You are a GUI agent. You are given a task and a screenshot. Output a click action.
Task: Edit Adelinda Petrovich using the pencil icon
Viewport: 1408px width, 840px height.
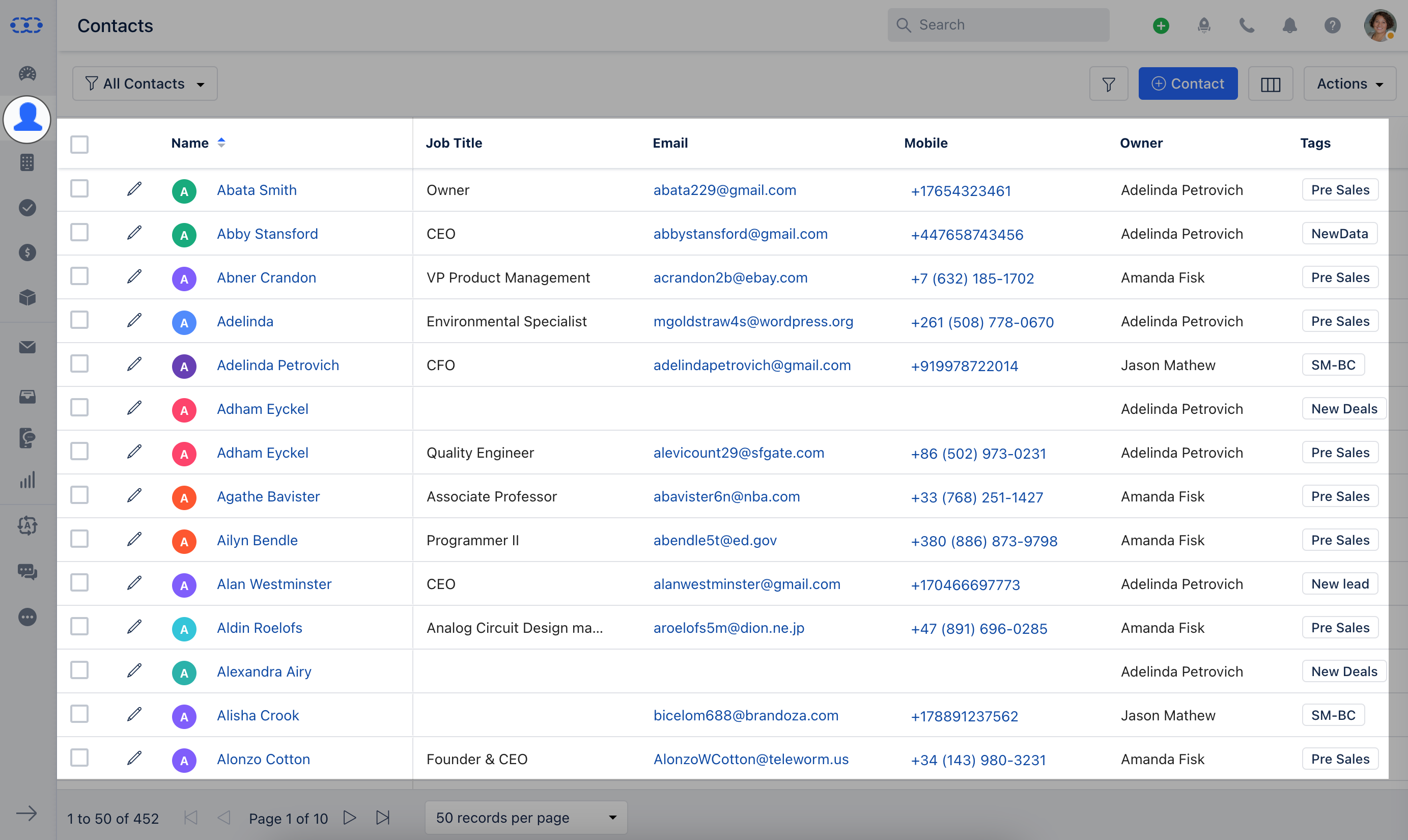pyautogui.click(x=134, y=364)
